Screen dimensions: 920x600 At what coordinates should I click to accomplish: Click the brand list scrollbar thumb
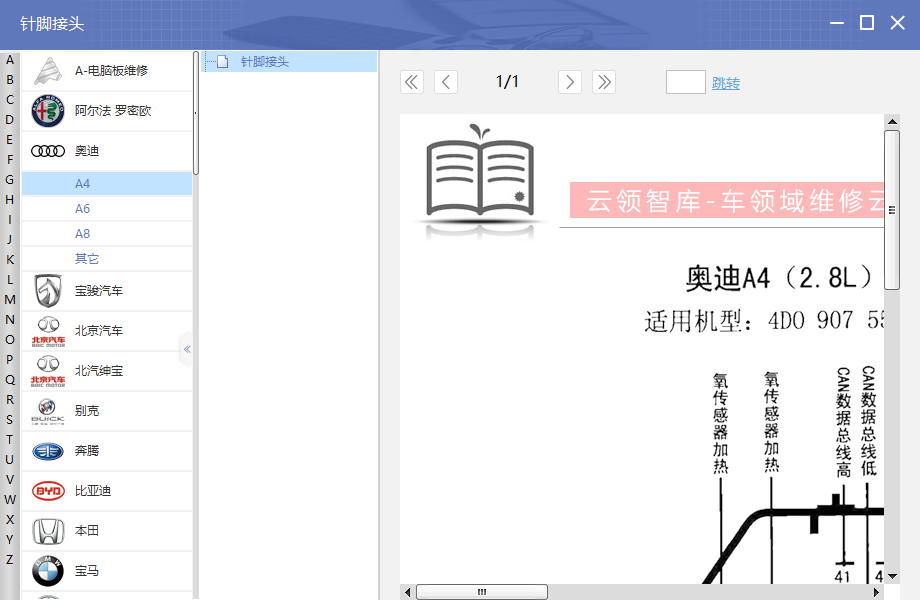196,113
